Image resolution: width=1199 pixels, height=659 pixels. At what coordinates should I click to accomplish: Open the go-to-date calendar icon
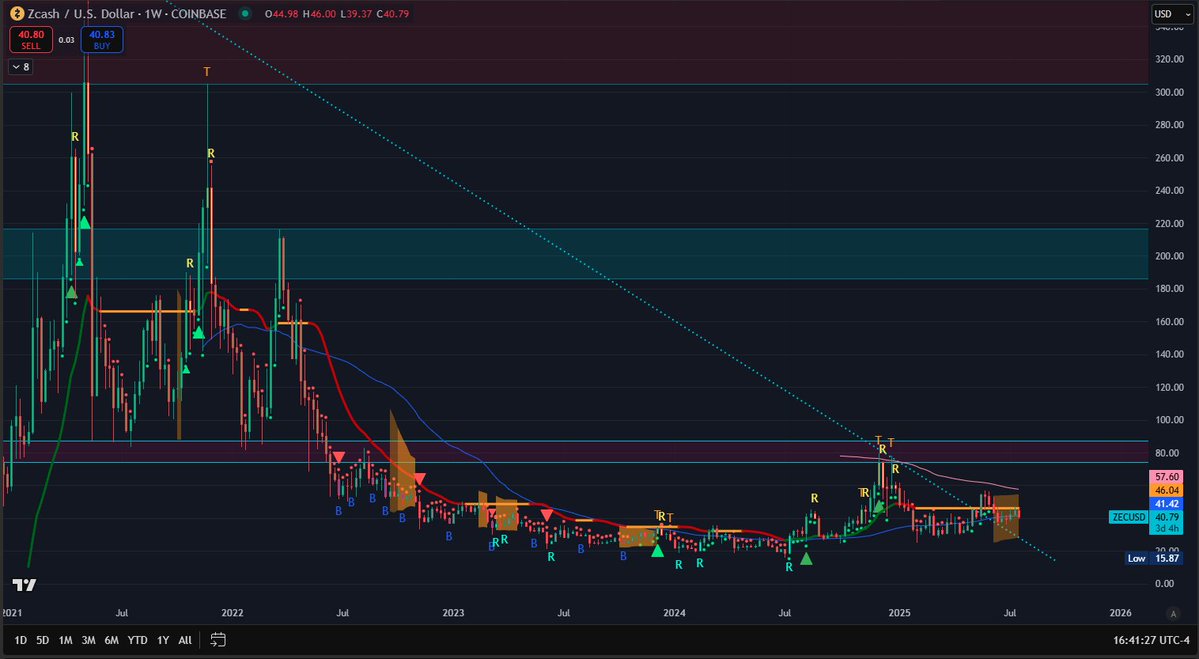pos(218,640)
